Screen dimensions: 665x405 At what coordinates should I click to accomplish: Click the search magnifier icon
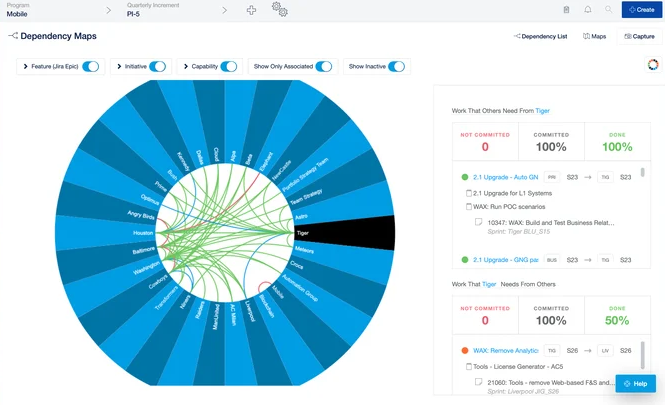pos(608,10)
